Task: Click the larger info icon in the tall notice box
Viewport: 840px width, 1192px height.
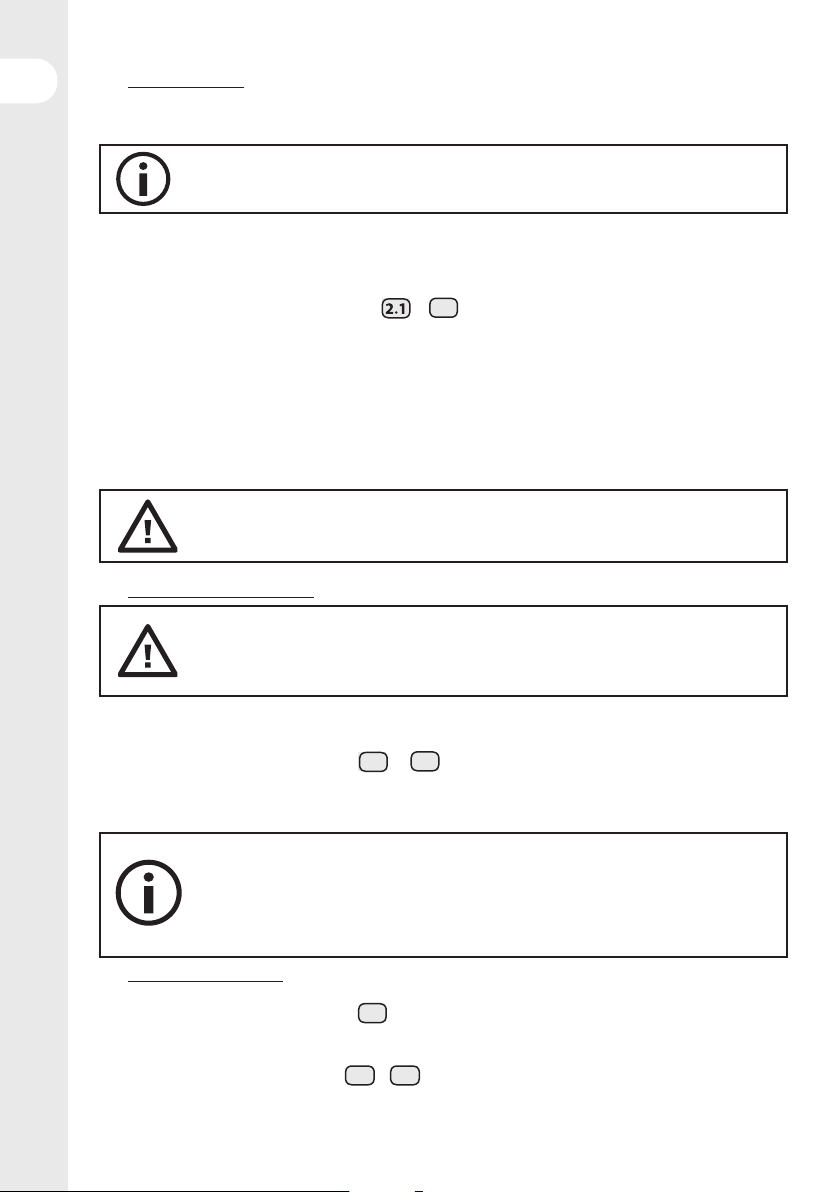Action: tap(148, 892)
